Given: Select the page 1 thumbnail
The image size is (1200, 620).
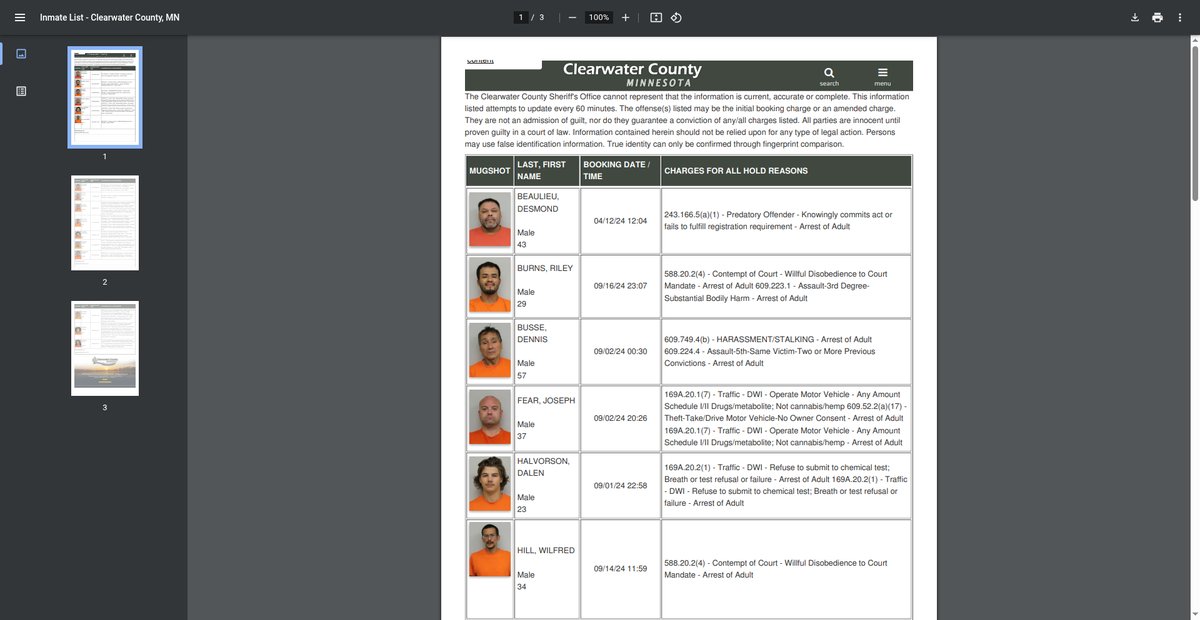Looking at the screenshot, I should [x=105, y=96].
